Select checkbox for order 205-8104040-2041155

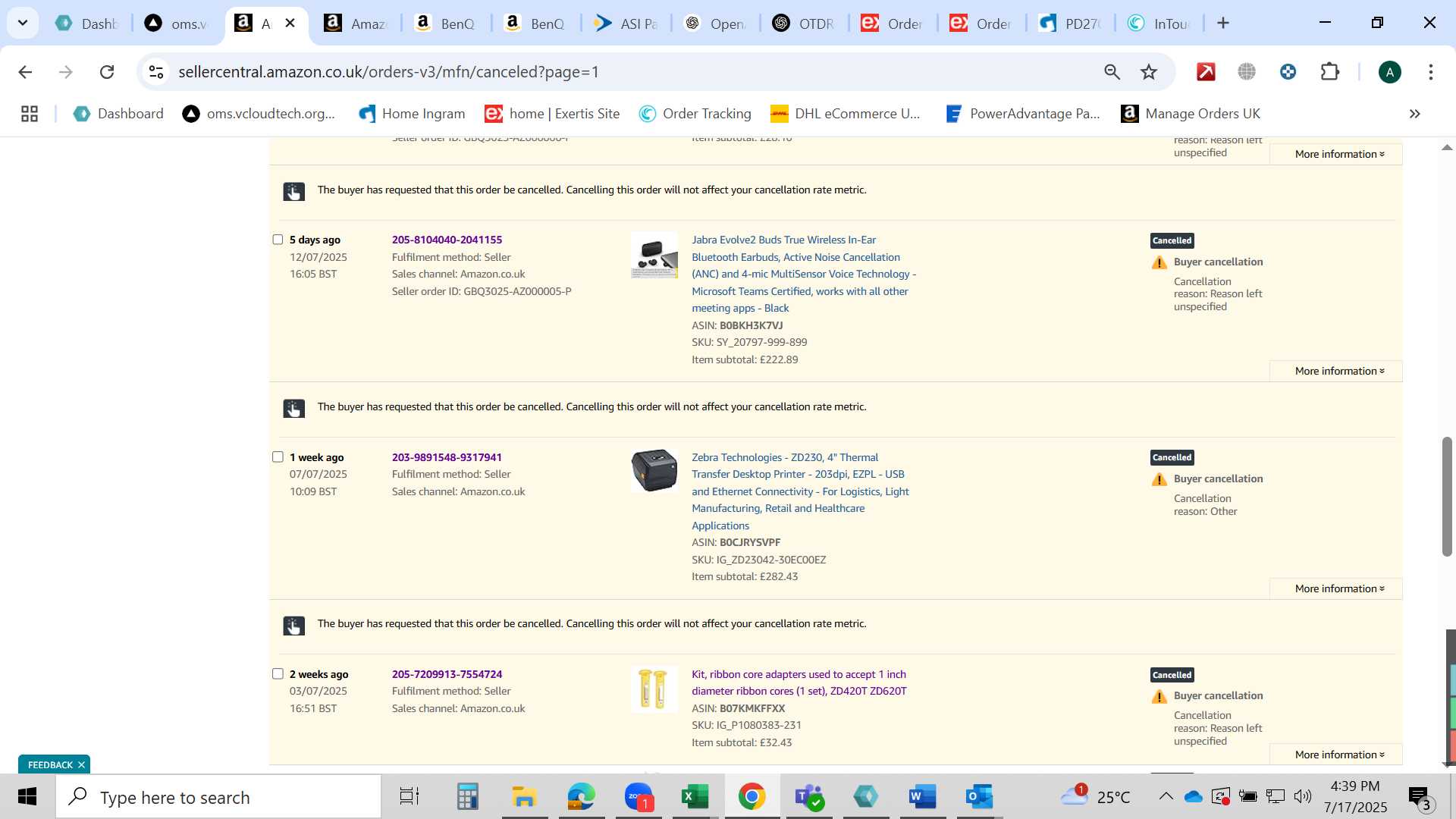tap(278, 240)
